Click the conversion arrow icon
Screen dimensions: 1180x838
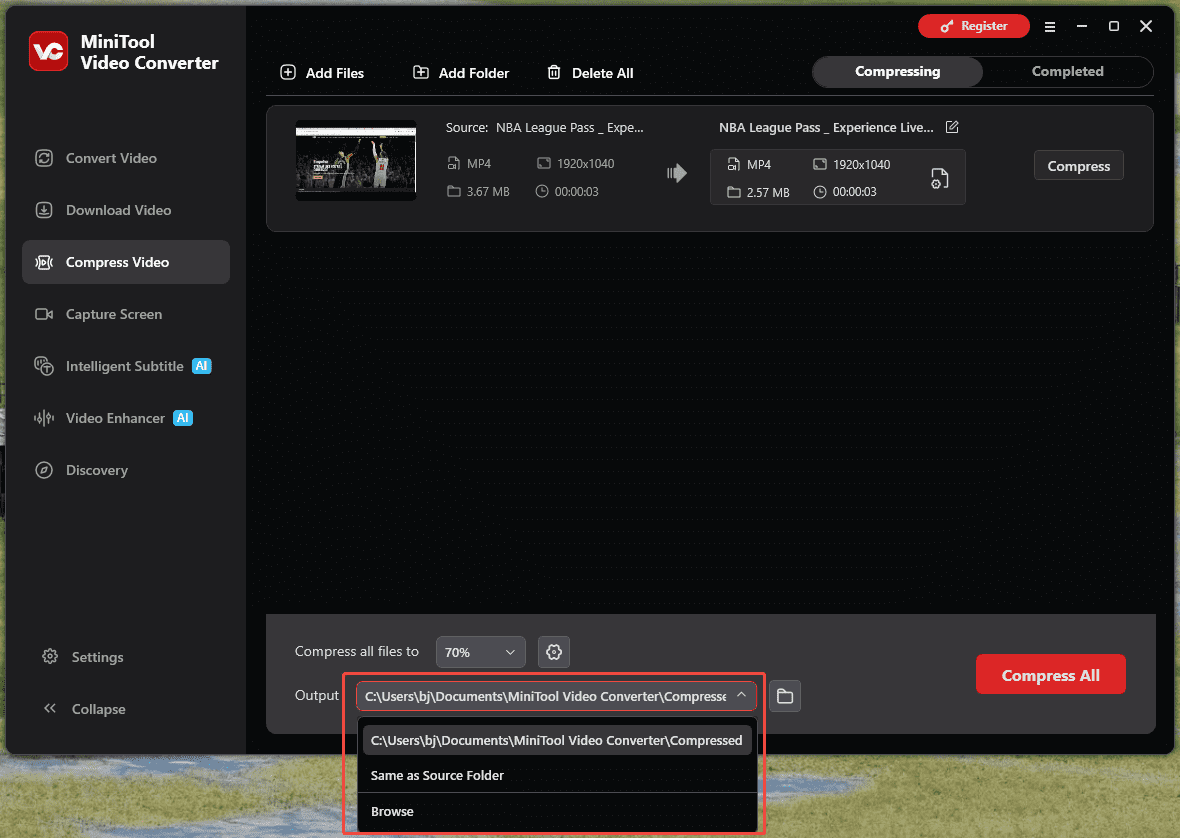click(x=677, y=173)
